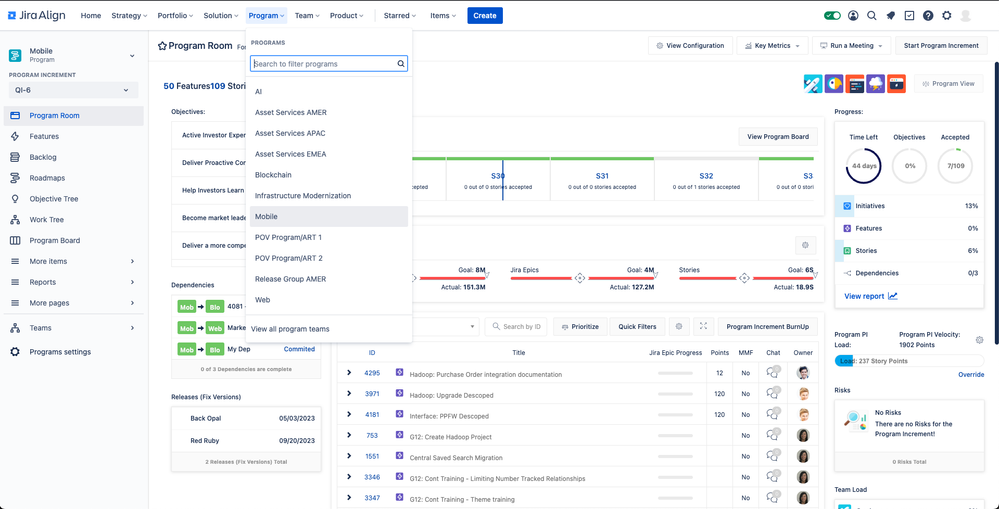Click the Search to filter programs field
Screen dimensions: 999x509
(x=329, y=64)
